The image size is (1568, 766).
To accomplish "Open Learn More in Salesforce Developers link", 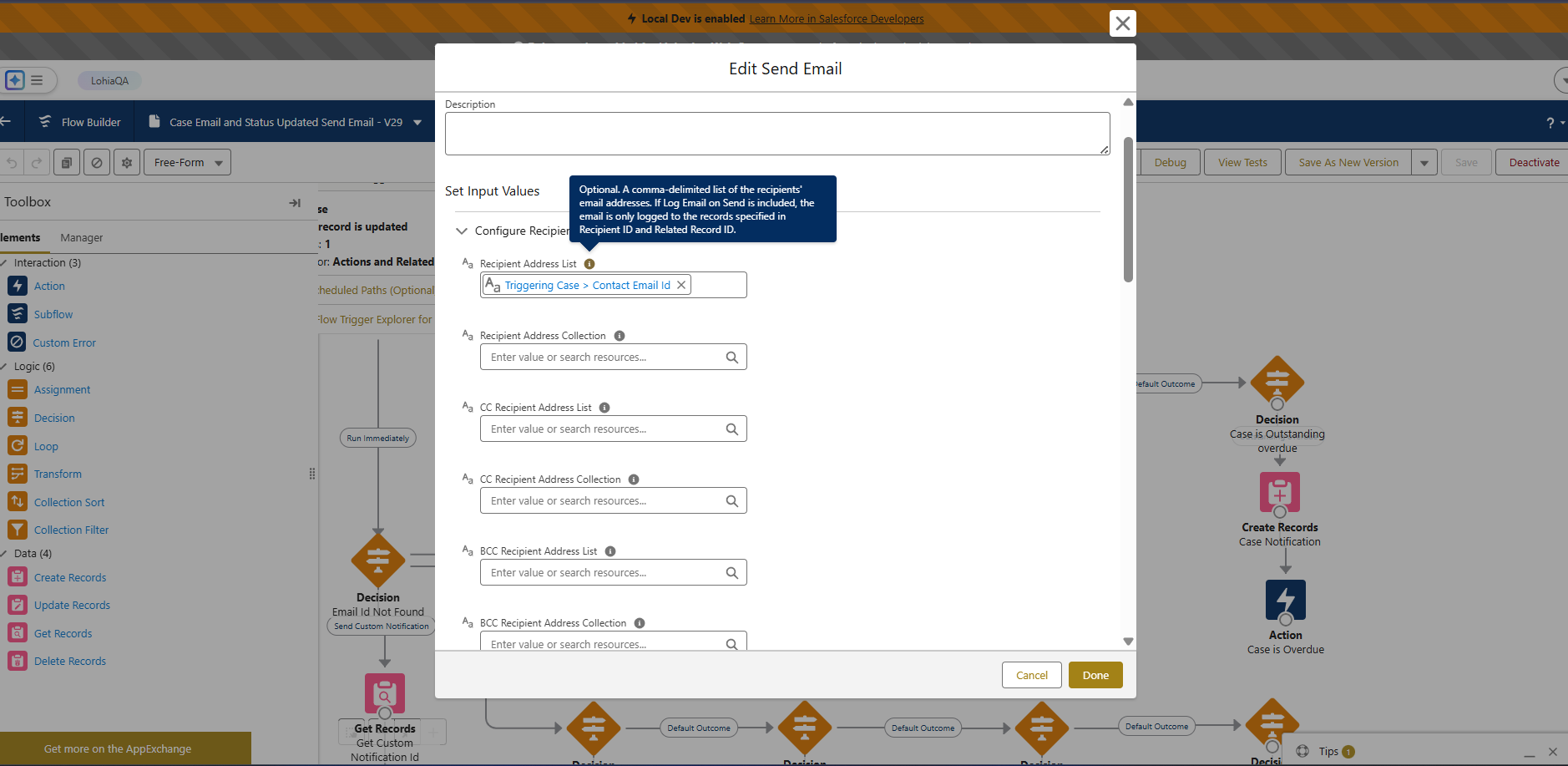I will pyautogui.click(x=837, y=18).
